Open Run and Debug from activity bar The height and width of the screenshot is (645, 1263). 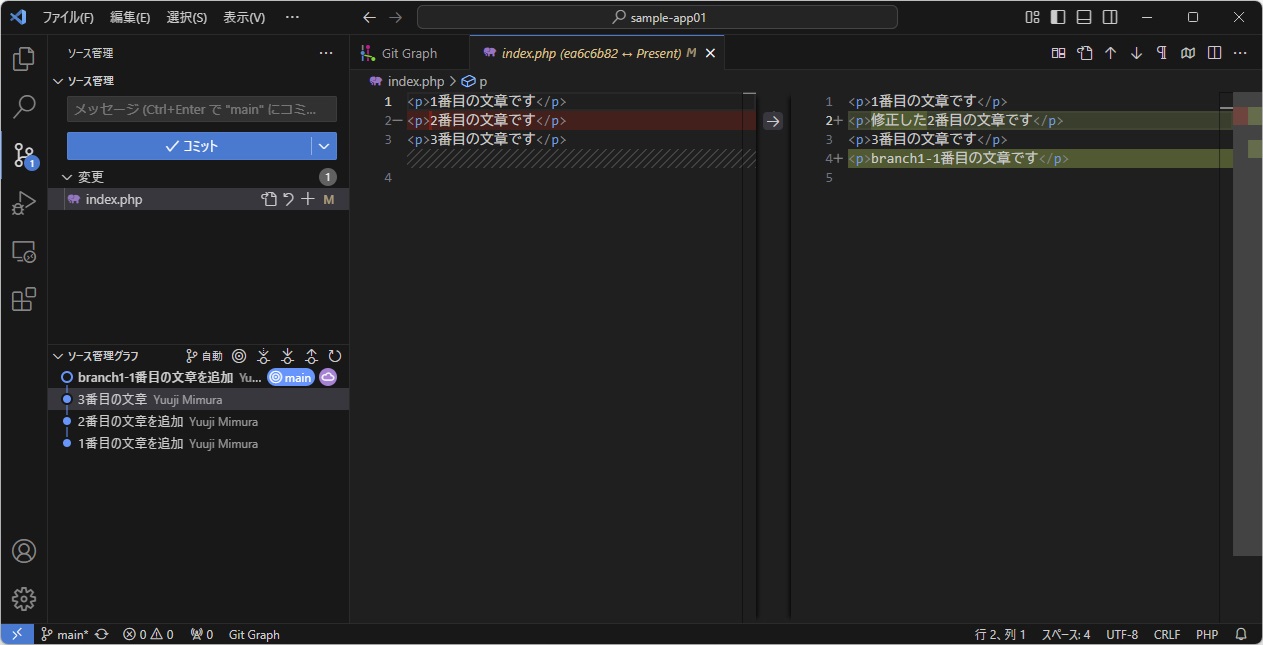point(23,202)
